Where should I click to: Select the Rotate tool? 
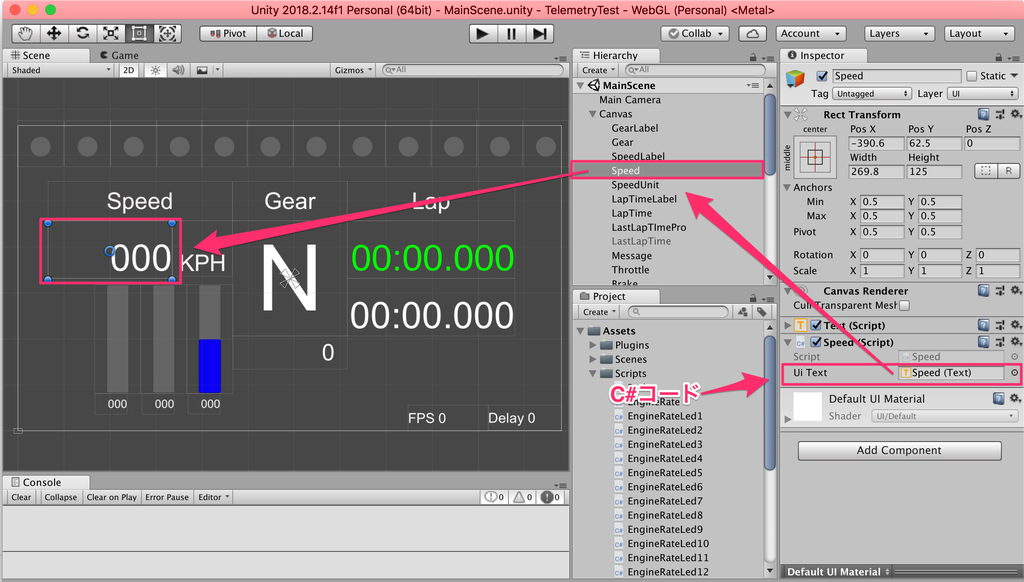pyautogui.click(x=82, y=33)
